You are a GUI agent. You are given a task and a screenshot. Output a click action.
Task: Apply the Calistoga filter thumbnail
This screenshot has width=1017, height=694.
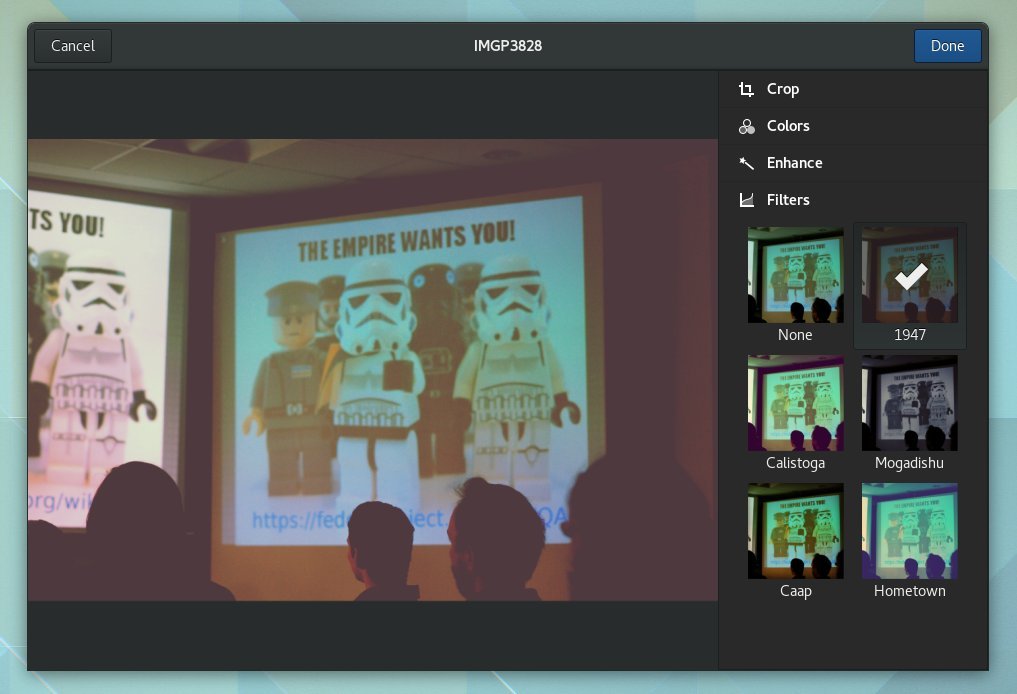coord(795,402)
